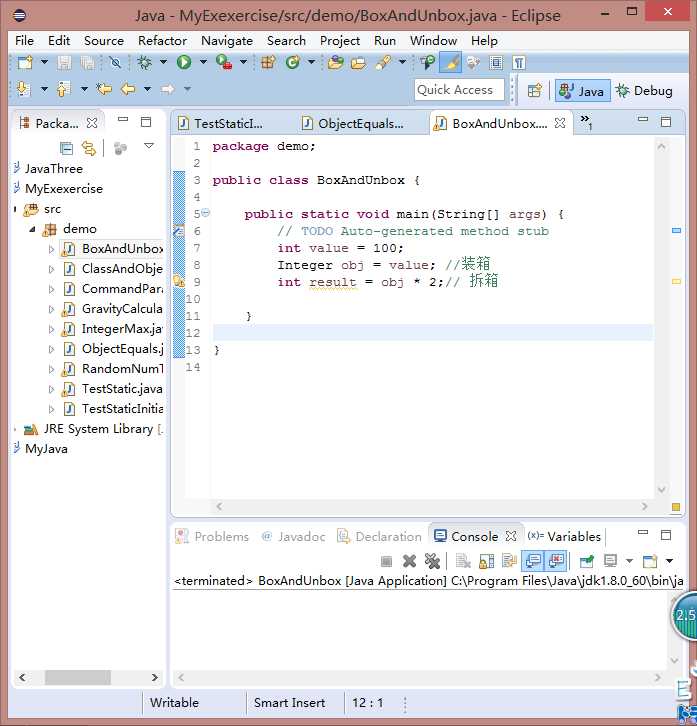This screenshot has height=726, width=697.
Task: Open the Run dropdown arrow
Action: [203, 62]
